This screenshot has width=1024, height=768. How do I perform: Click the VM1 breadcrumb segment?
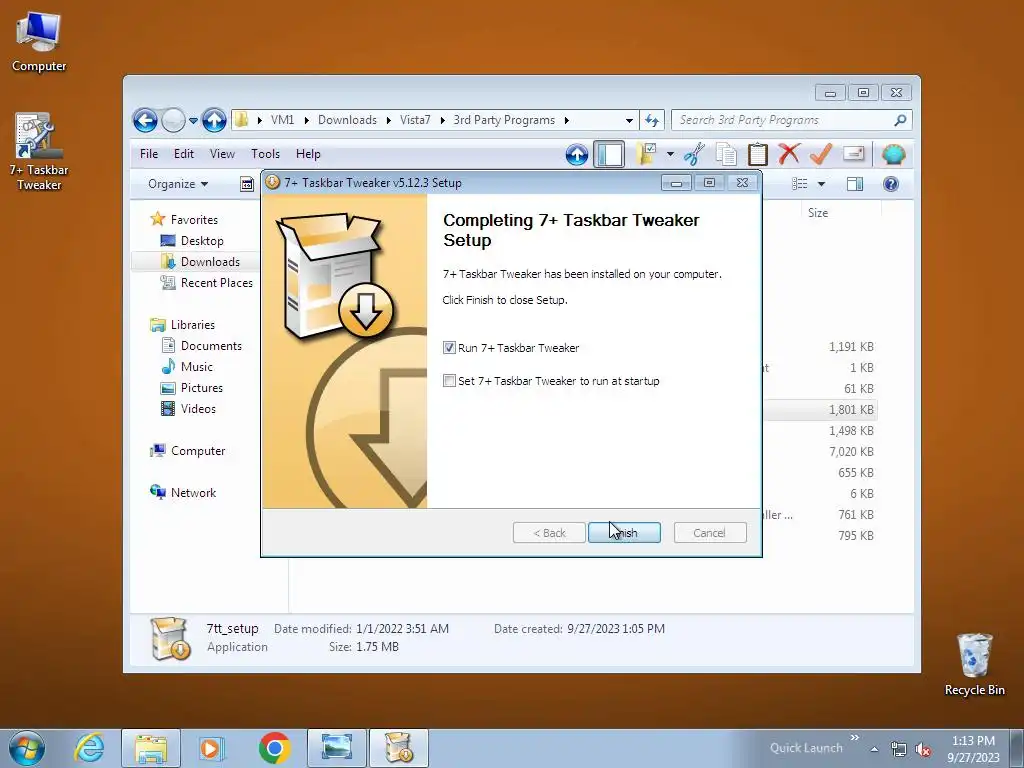click(x=282, y=120)
